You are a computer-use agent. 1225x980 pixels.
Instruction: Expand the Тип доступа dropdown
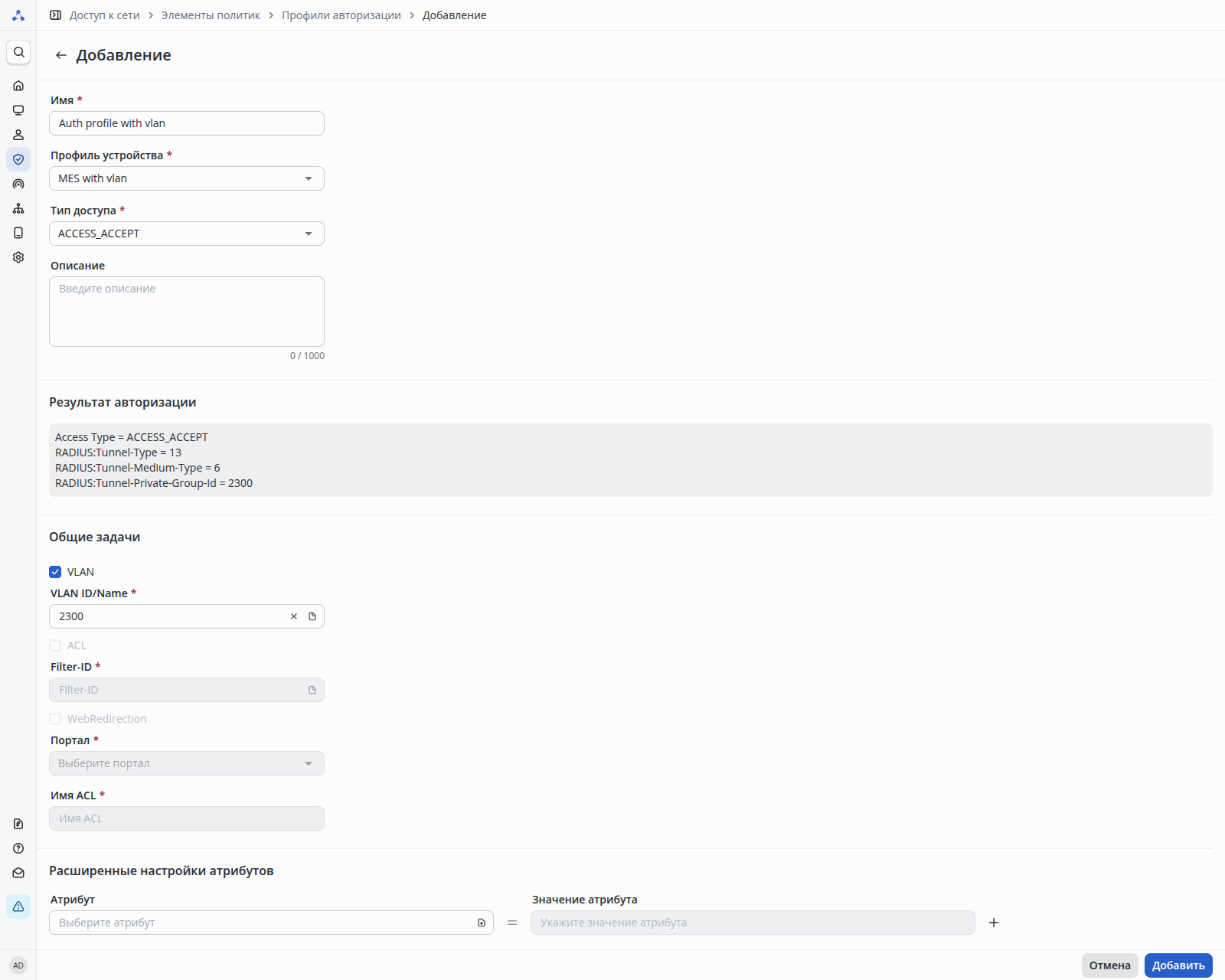[187, 234]
